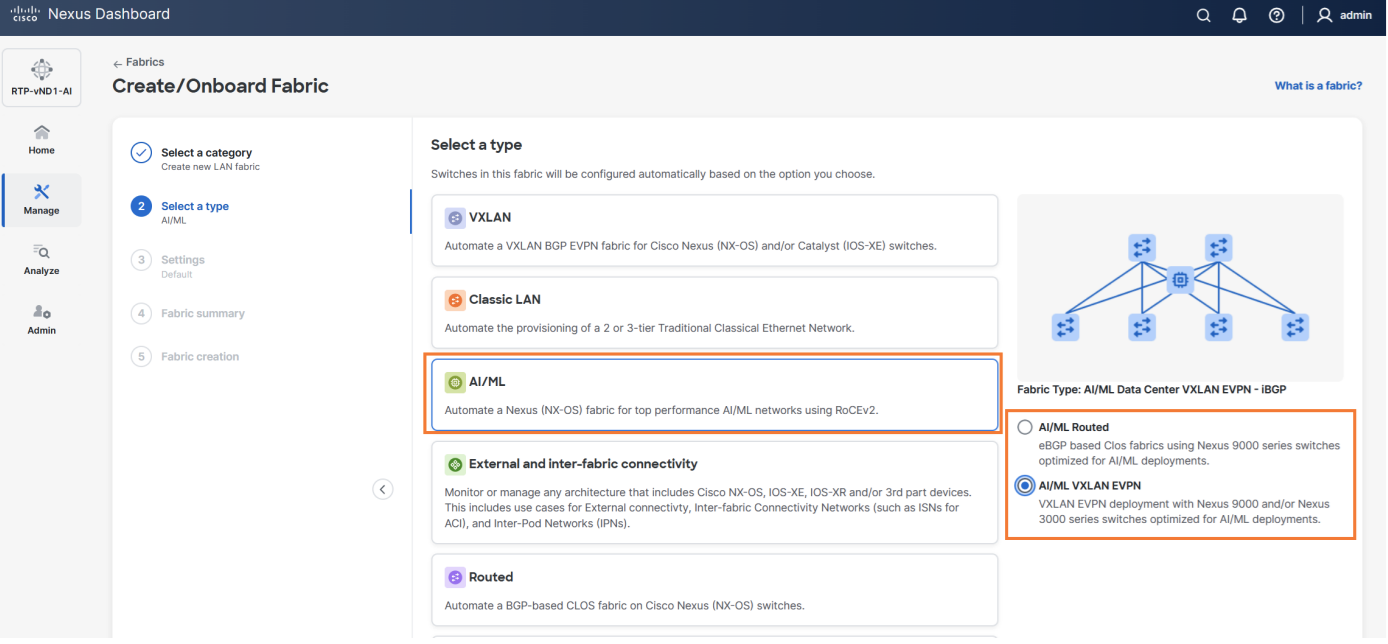Open notifications bell icon
Image resolution: width=1388 pixels, height=644 pixels.
(x=1240, y=15)
